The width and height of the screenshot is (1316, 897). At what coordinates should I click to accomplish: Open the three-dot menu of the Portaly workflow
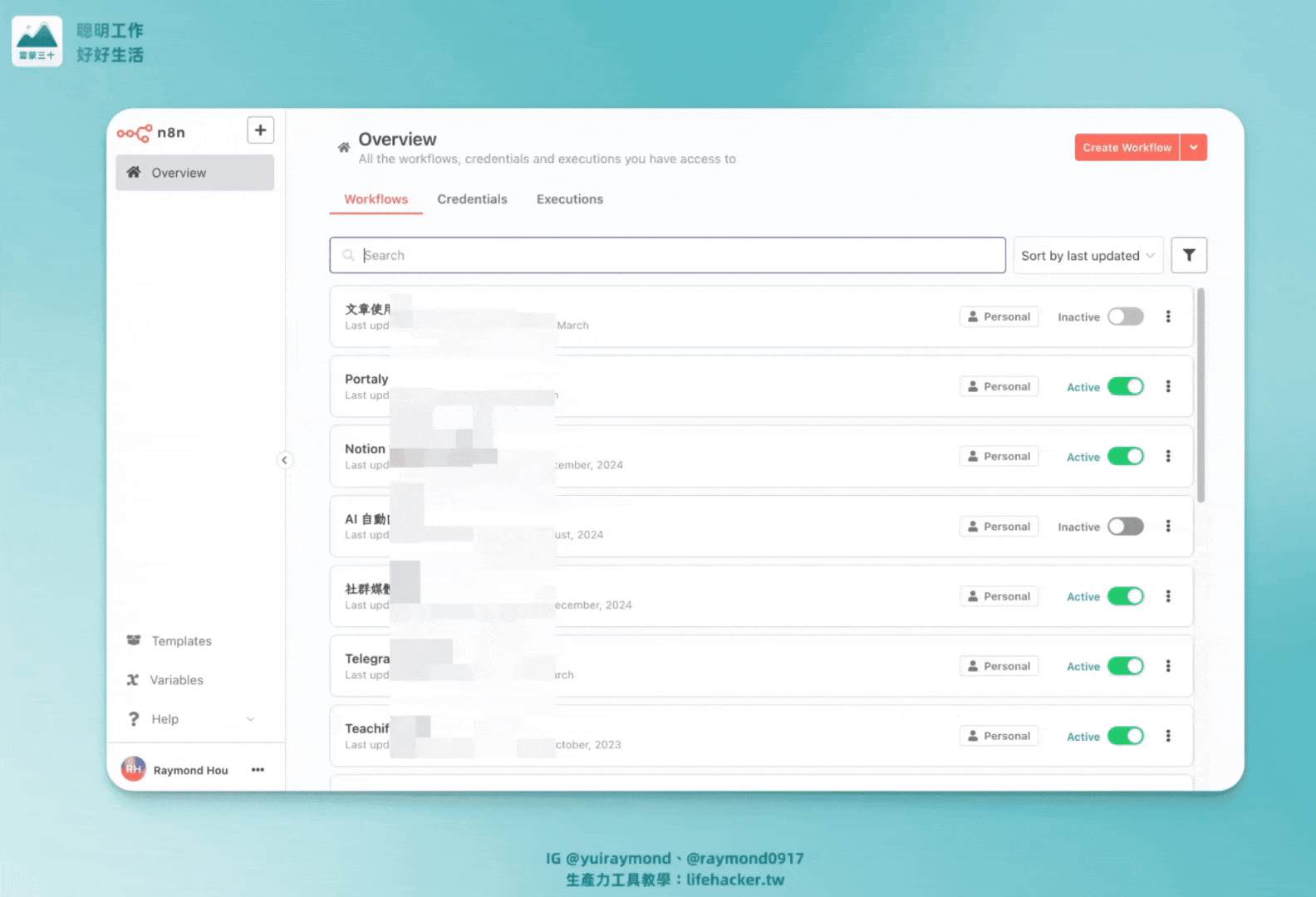point(1168,386)
